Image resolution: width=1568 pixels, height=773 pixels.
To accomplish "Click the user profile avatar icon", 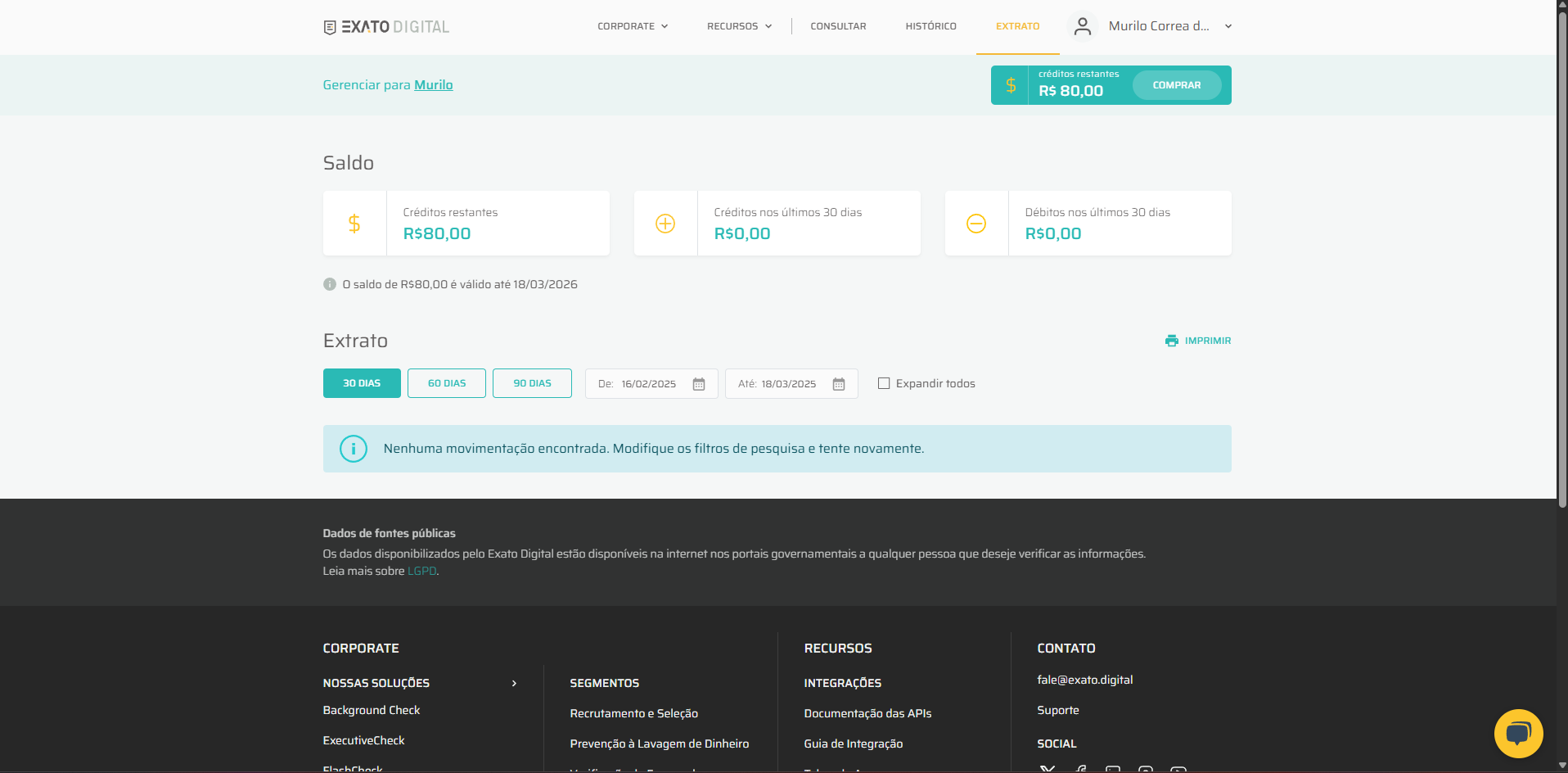I will 1082,26.
